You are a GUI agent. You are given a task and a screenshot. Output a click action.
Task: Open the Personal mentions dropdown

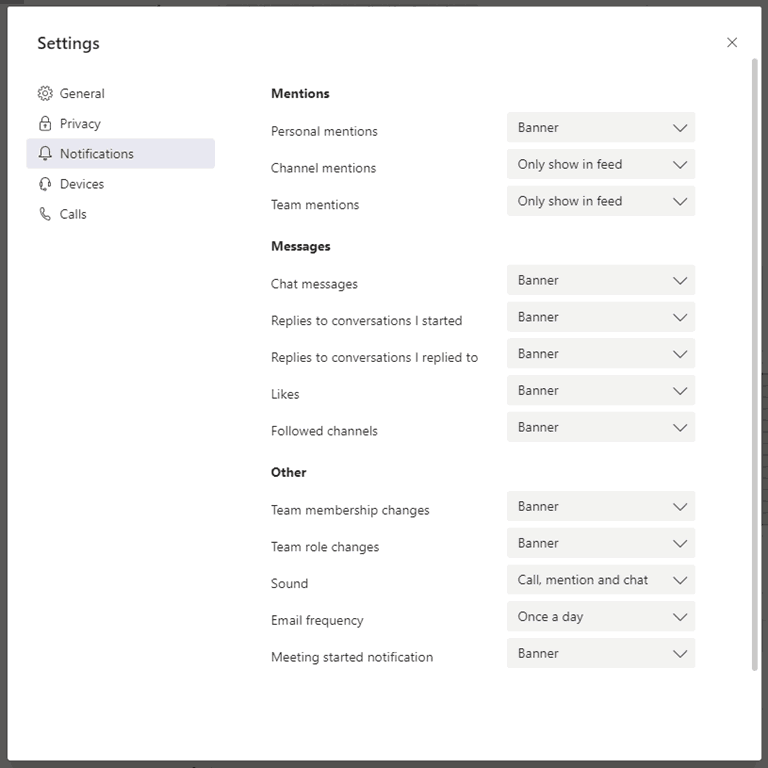pyautogui.click(x=600, y=128)
